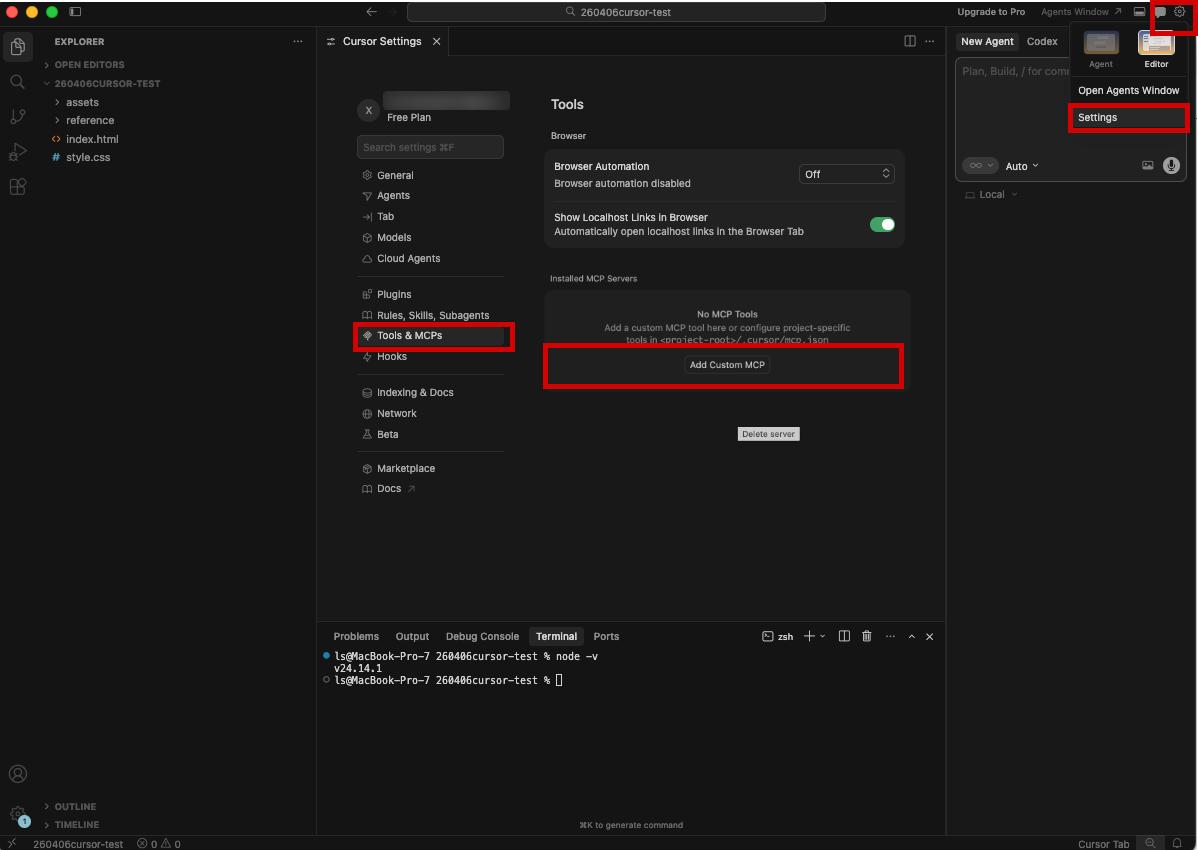Switch to the Problems tab
Screen dimensions: 1198x850
click(x=356, y=636)
